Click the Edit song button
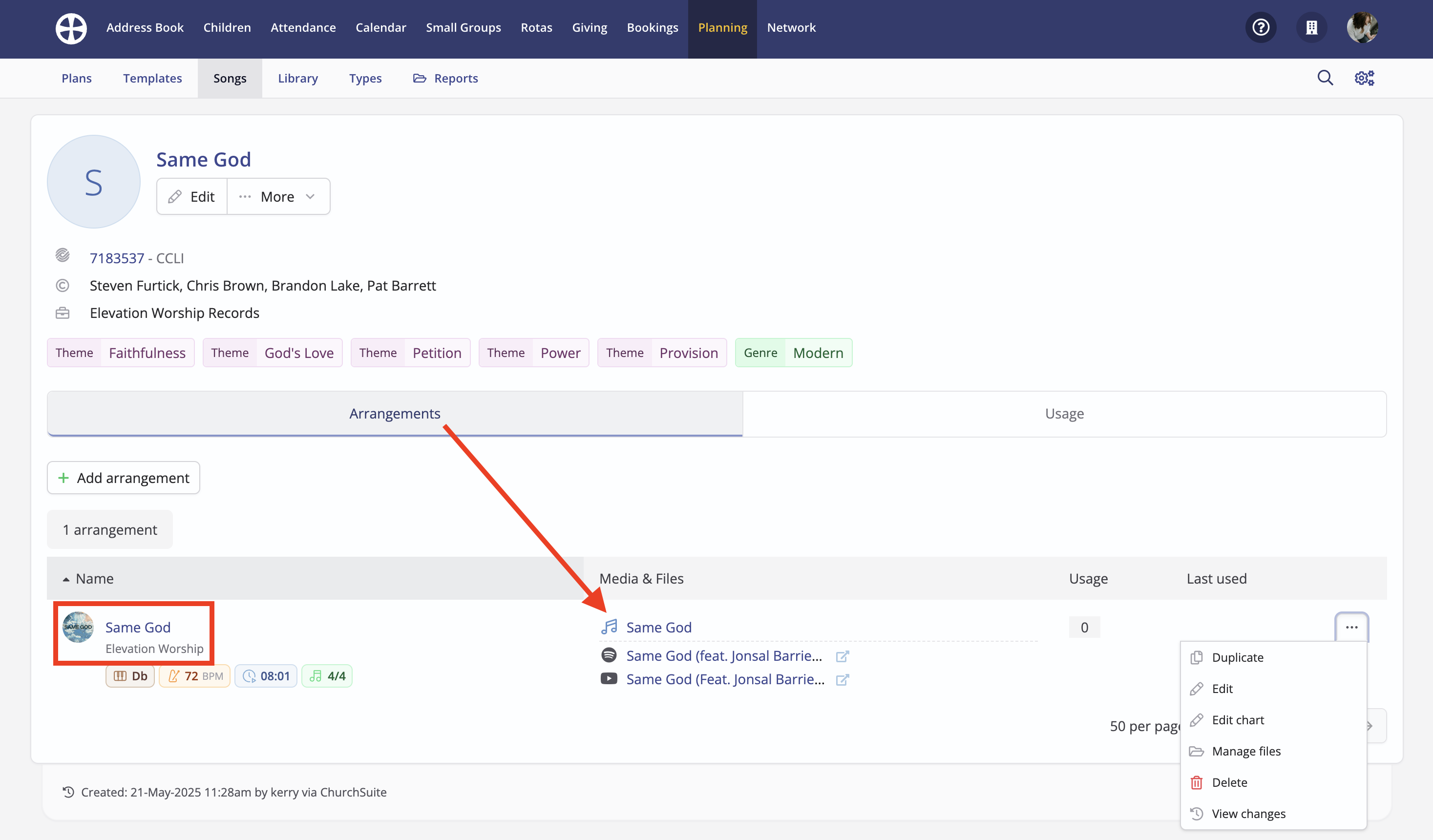1433x840 pixels. pyautogui.click(x=191, y=196)
